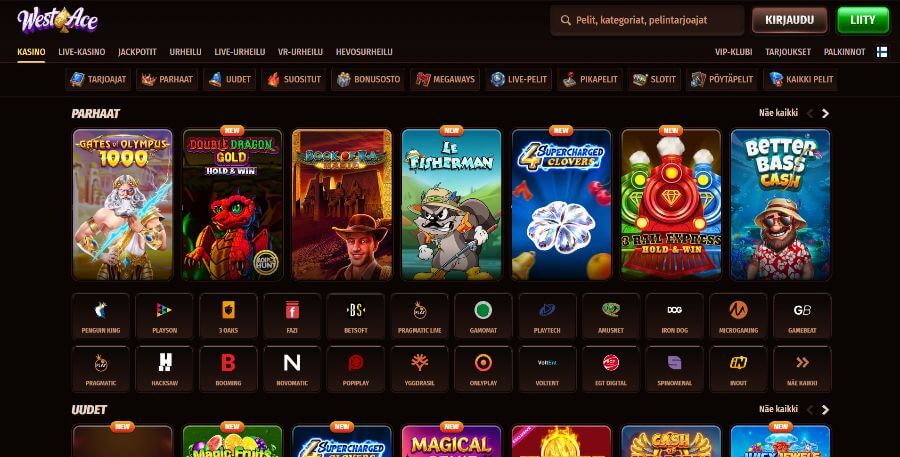Open the Le Fisherman game thumbnail
The image size is (900, 457).
pyautogui.click(x=452, y=204)
